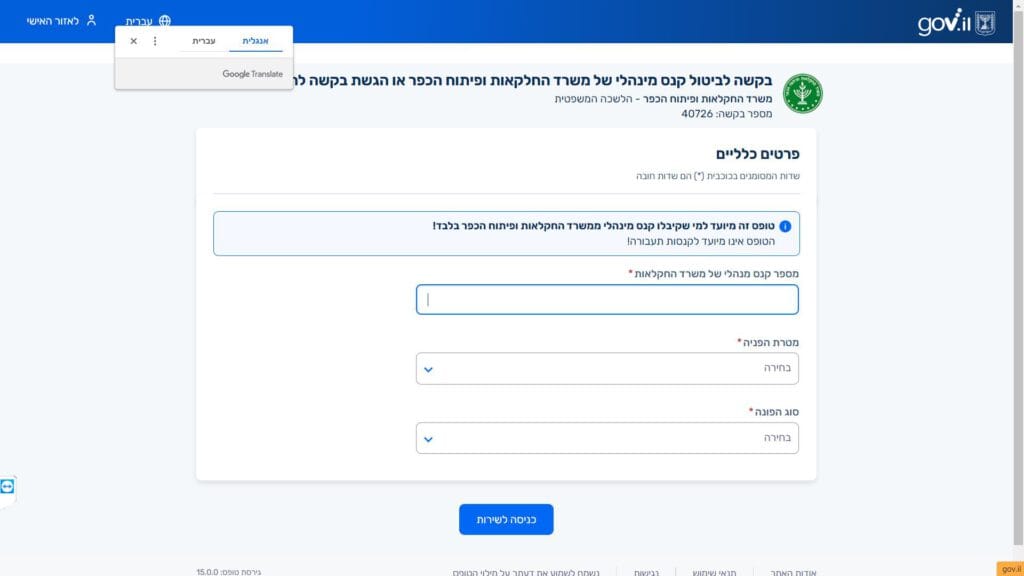Click the TeamViewer icon on the left edge
Image resolution: width=1024 pixels, height=576 pixels.
[x=8, y=486]
